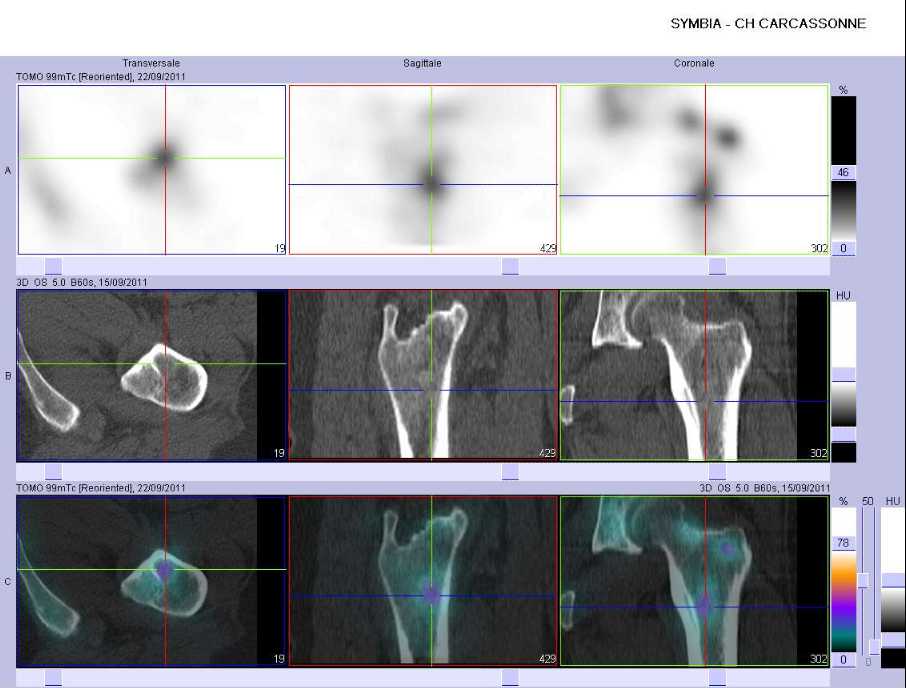The height and width of the screenshot is (688, 906).
Task: Select the row A sagittal SPECT image
Action: (x=423, y=170)
